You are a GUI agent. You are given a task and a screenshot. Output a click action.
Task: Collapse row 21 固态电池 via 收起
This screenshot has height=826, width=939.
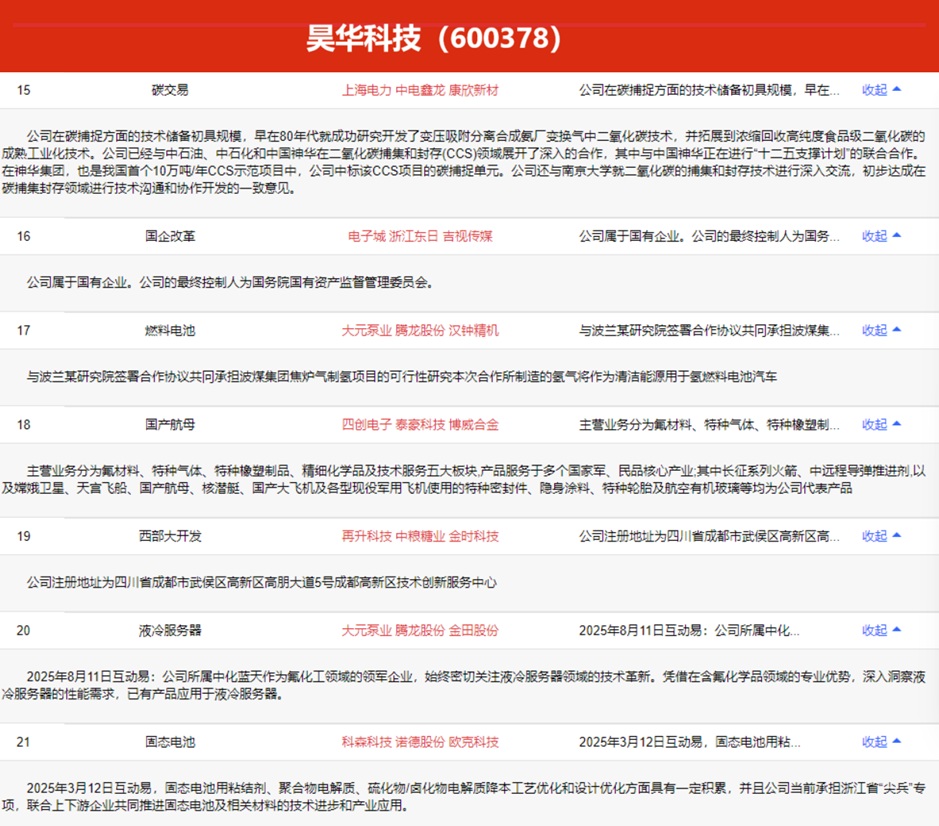click(881, 742)
